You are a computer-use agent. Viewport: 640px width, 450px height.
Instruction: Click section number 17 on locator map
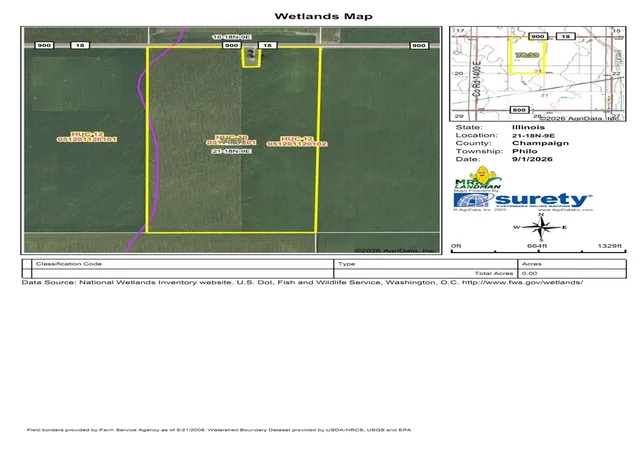coord(460,31)
